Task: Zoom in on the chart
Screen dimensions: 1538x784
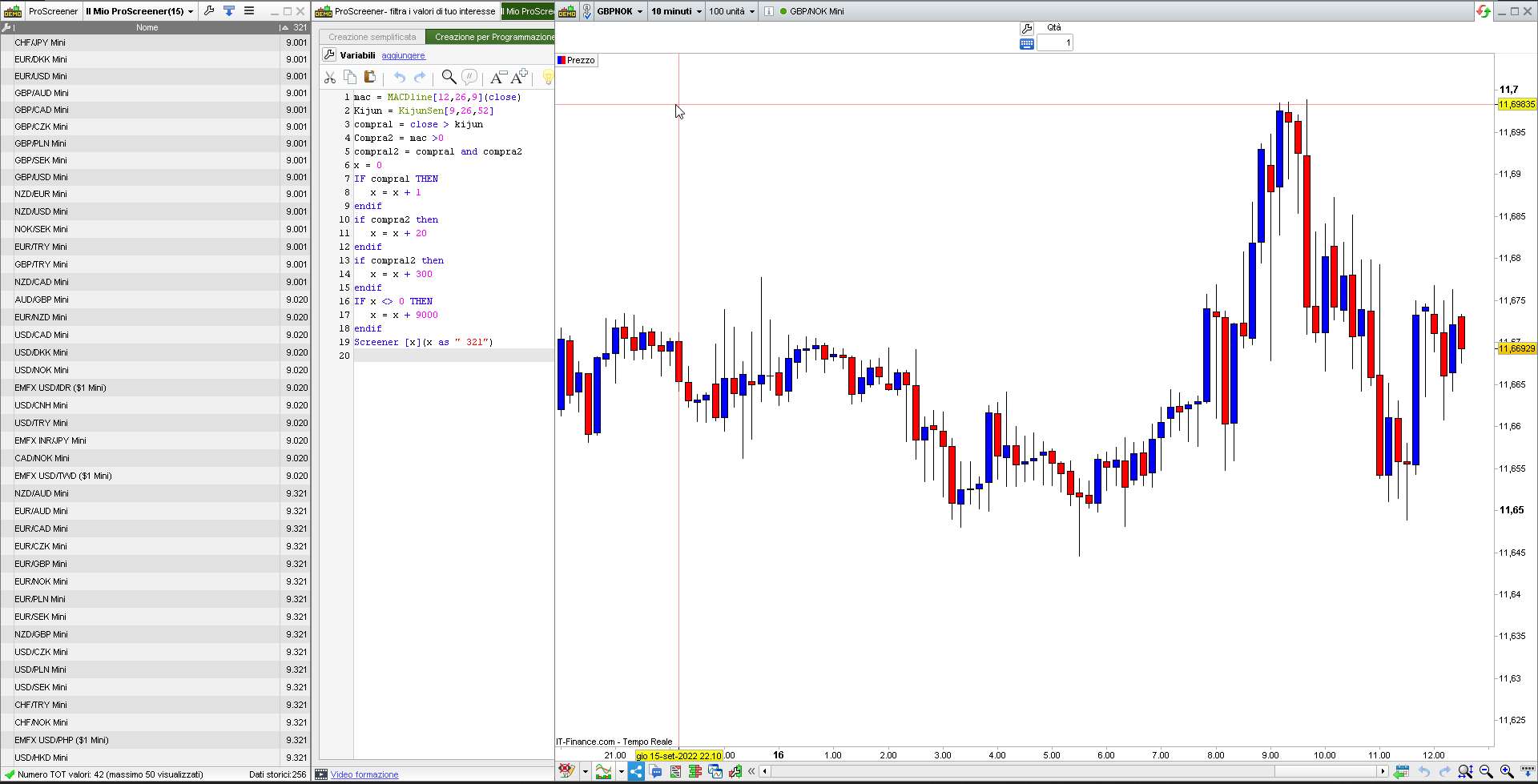Action: [x=1506, y=771]
